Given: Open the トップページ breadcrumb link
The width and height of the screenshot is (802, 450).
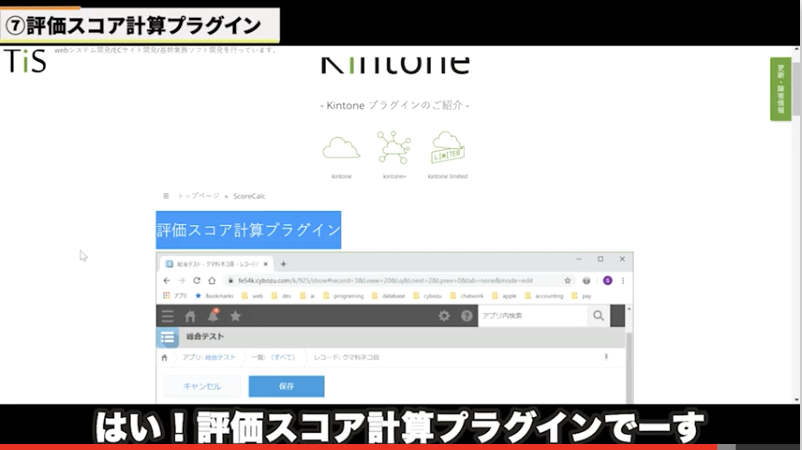Looking at the screenshot, I should (198, 196).
